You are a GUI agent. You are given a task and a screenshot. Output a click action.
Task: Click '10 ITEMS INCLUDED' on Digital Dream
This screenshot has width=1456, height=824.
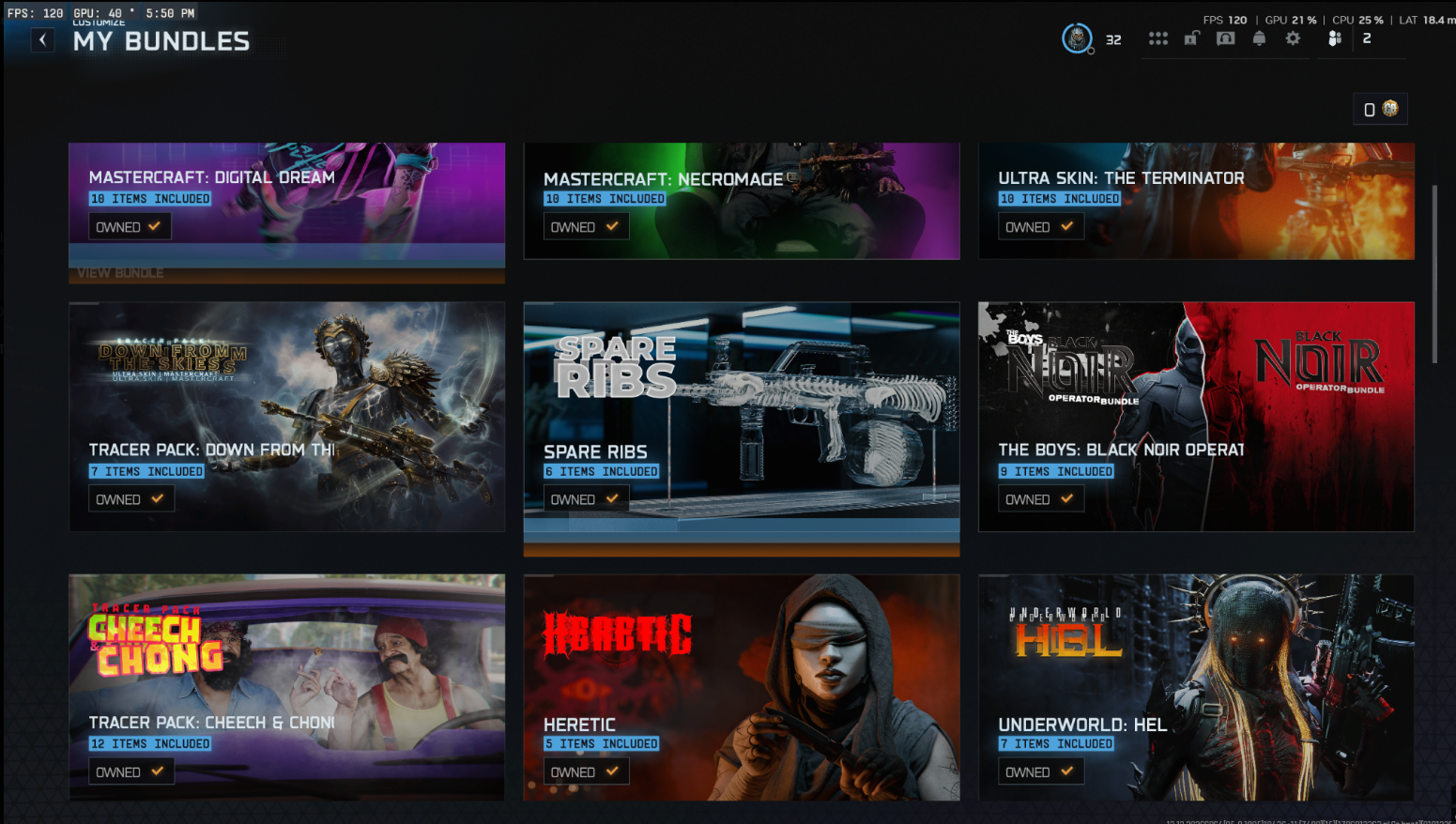pos(150,199)
